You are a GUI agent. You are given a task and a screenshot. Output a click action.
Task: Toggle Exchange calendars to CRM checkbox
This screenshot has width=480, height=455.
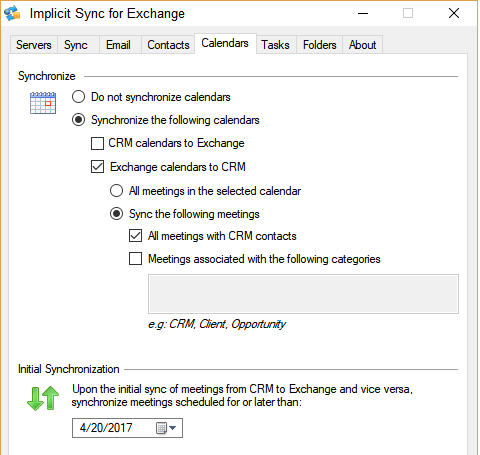tap(97, 167)
